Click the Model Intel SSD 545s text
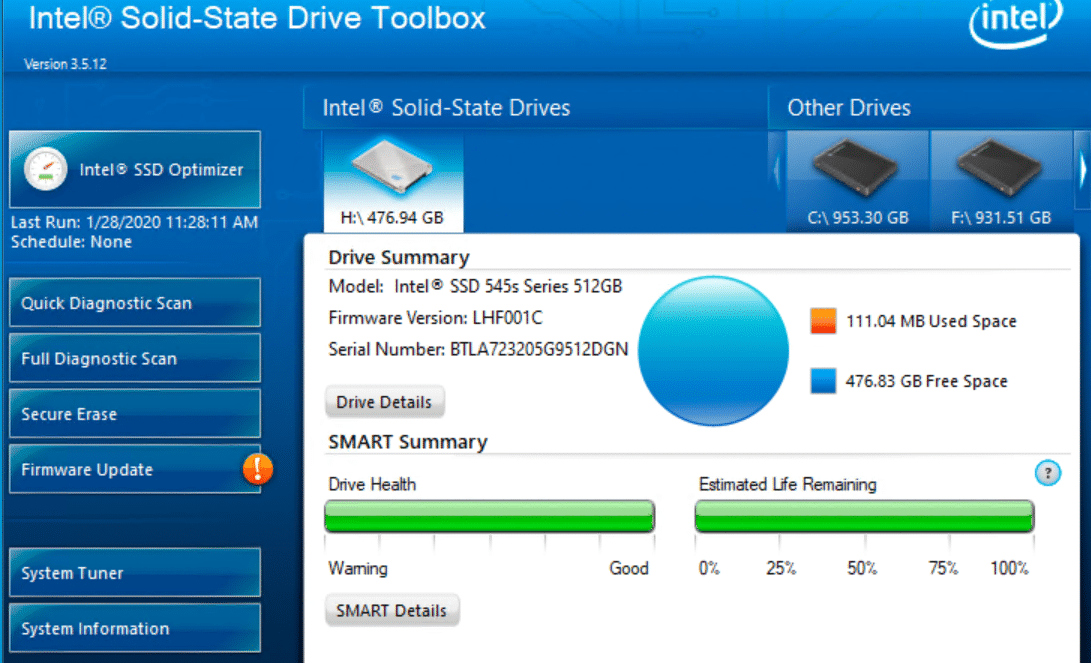 coord(475,287)
